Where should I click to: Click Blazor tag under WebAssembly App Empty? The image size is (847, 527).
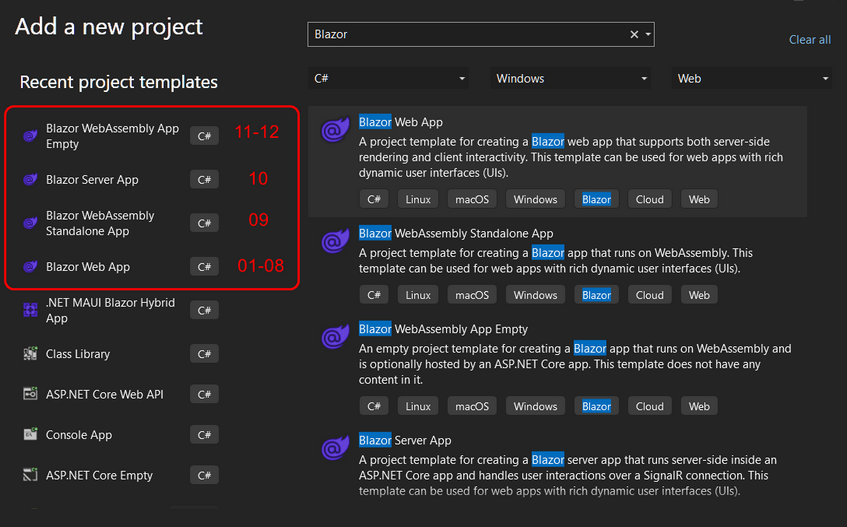[x=596, y=406]
